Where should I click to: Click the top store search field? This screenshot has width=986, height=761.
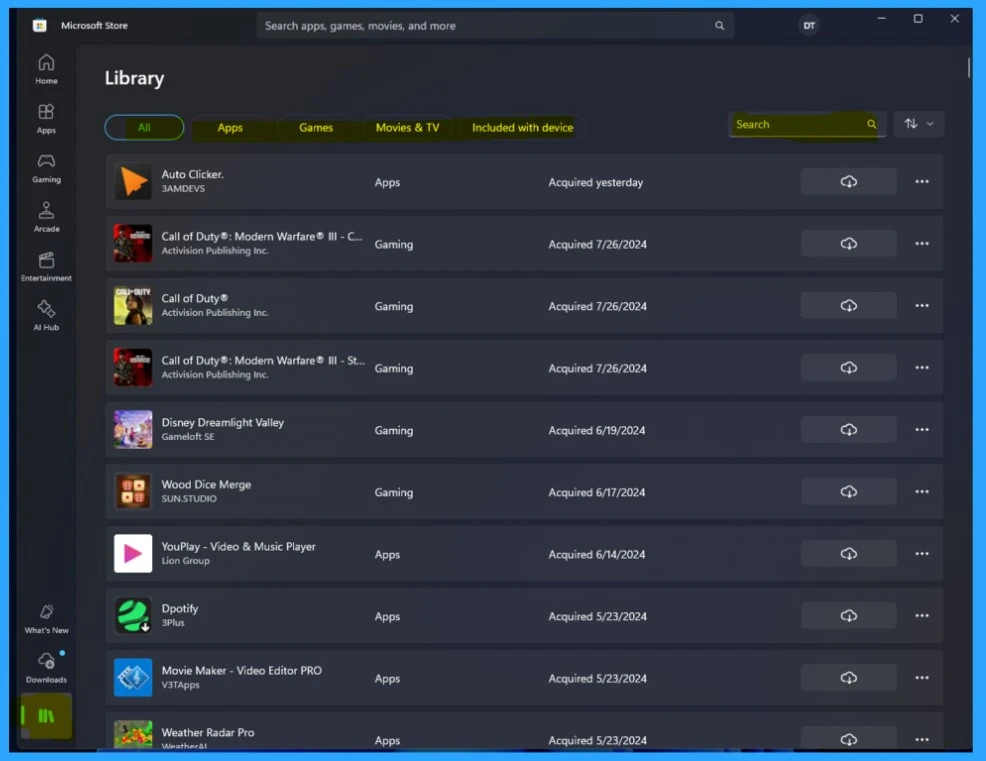tap(494, 26)
